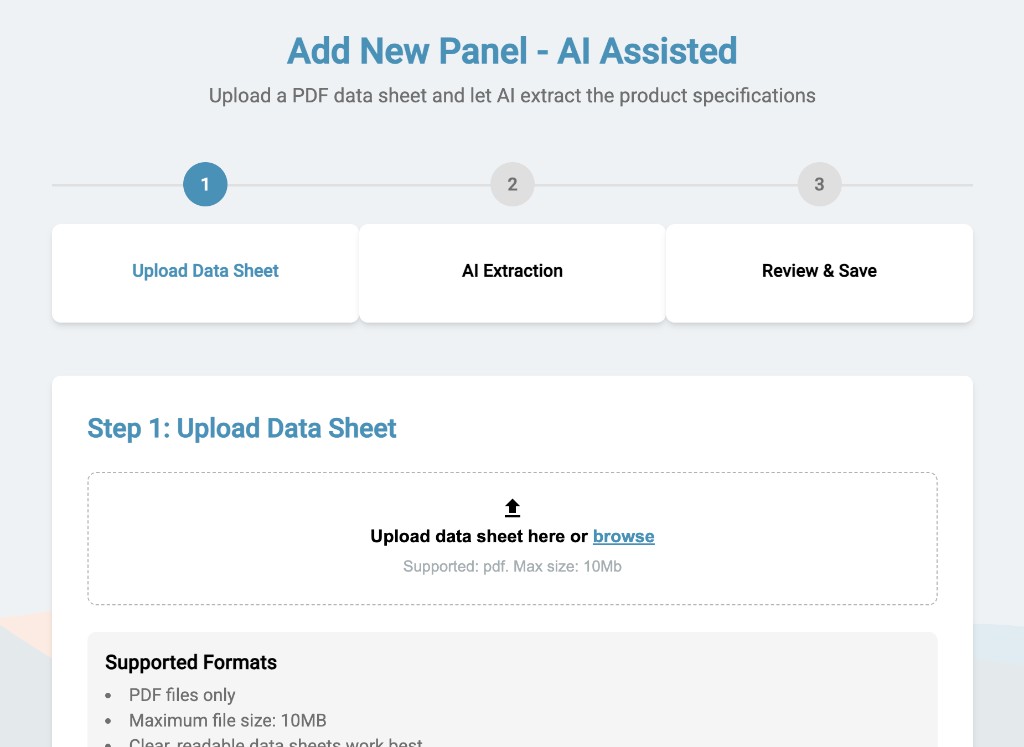Select the Review & Save panel

tap(819, 271)
